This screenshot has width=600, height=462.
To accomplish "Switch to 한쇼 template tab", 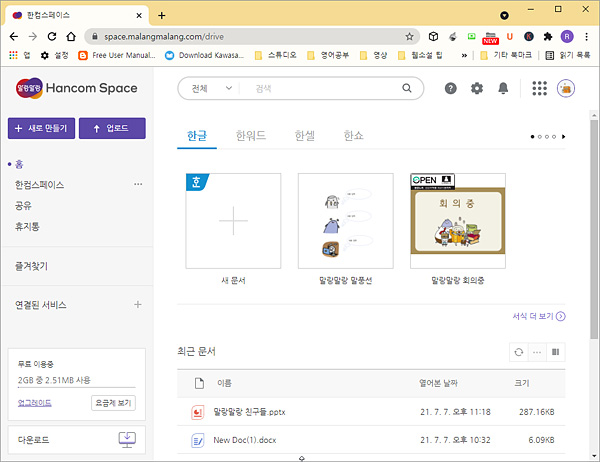I will coord(353,135).
